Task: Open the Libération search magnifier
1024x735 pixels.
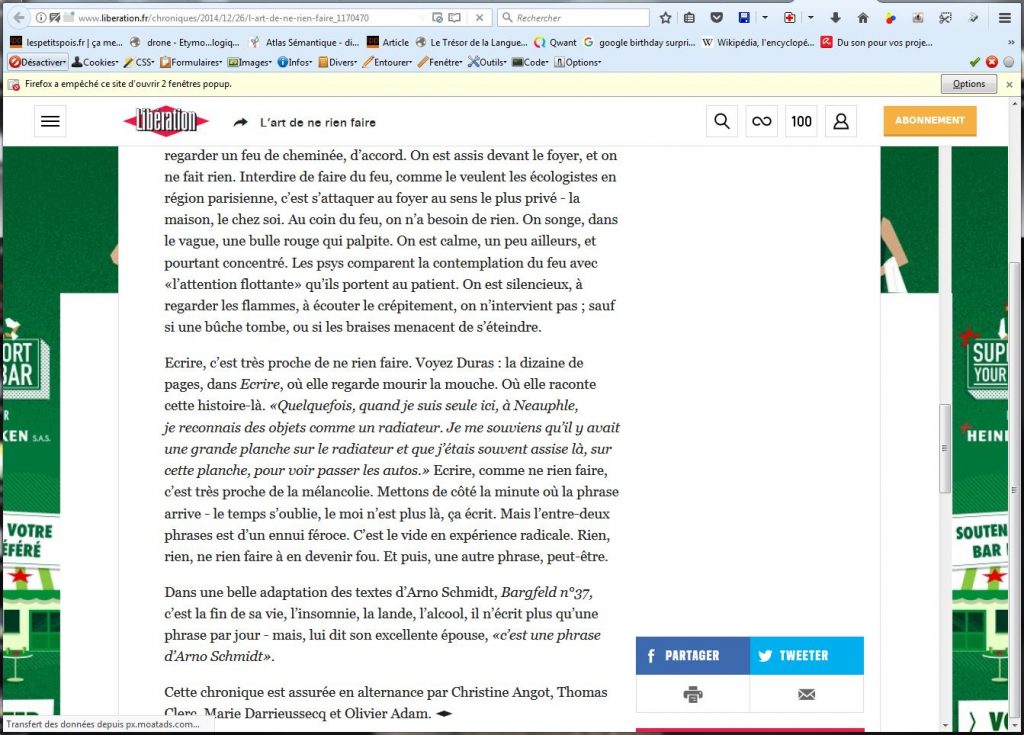Action: coord(722,122)
